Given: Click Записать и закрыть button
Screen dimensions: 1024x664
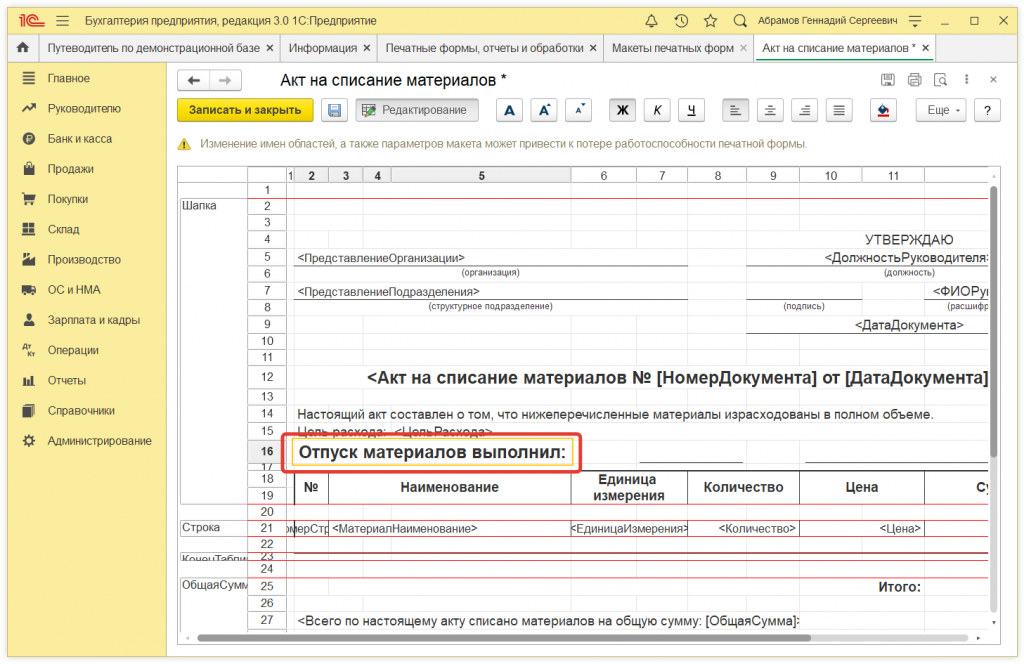Looking at the screenshot, I should coord(245,111).
